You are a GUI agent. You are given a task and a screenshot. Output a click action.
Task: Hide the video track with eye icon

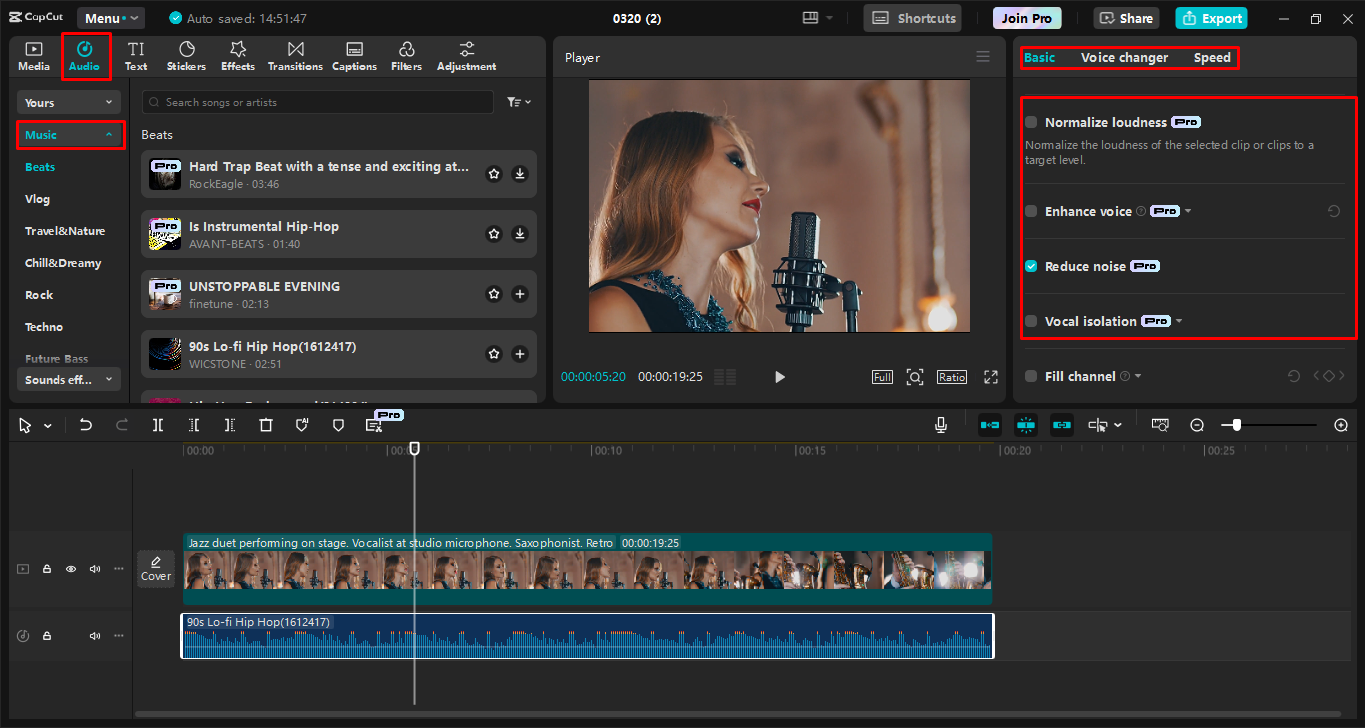coord(71,569)
